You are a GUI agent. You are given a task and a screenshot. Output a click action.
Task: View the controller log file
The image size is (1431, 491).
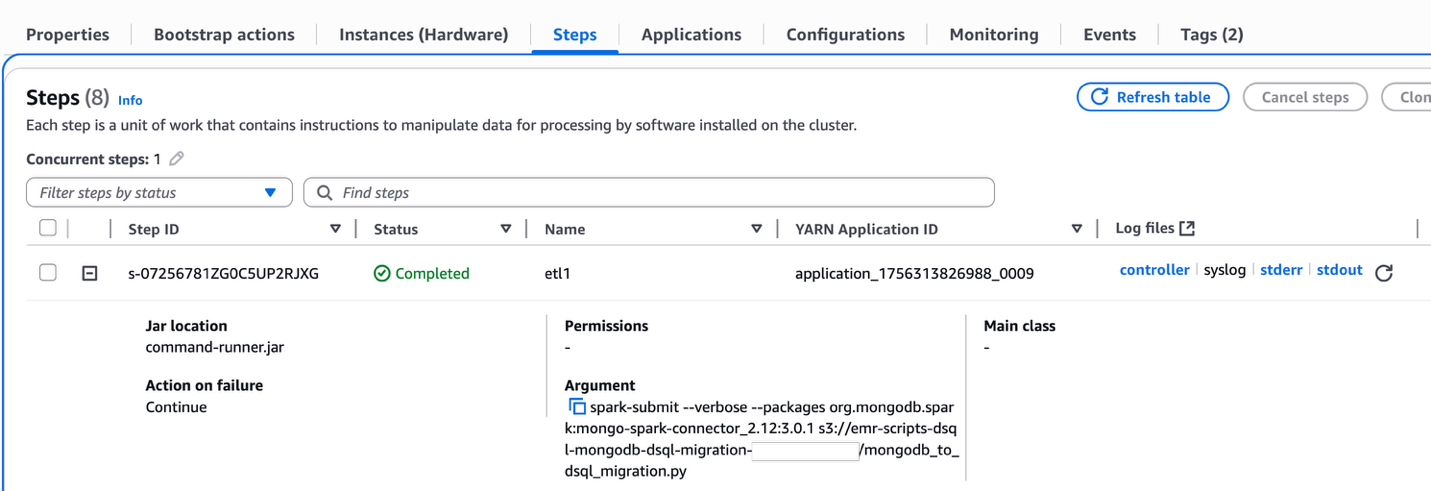(1154, 270)
